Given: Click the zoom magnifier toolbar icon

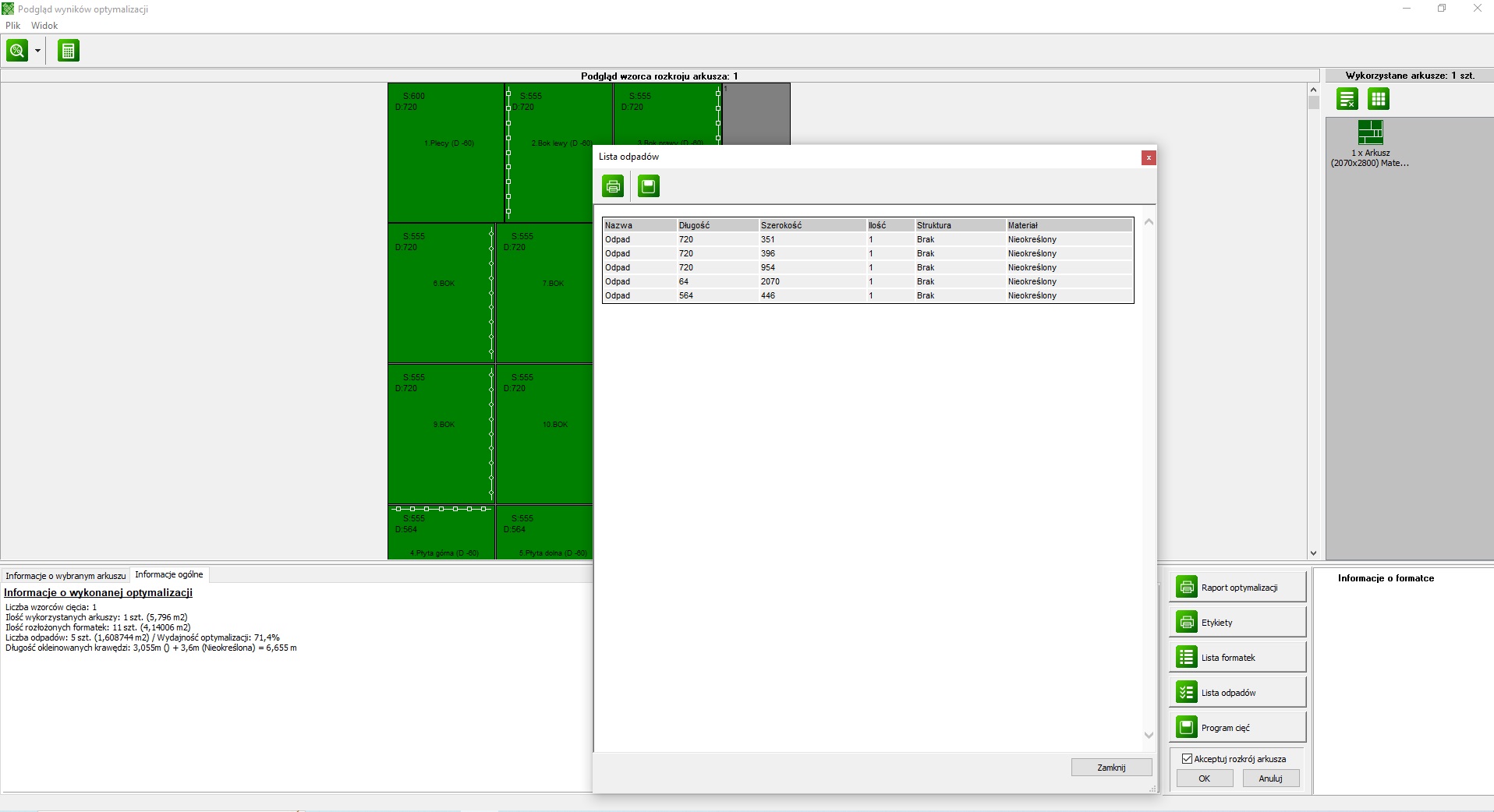Looking at the screenshot, I should tap(16, 51).
